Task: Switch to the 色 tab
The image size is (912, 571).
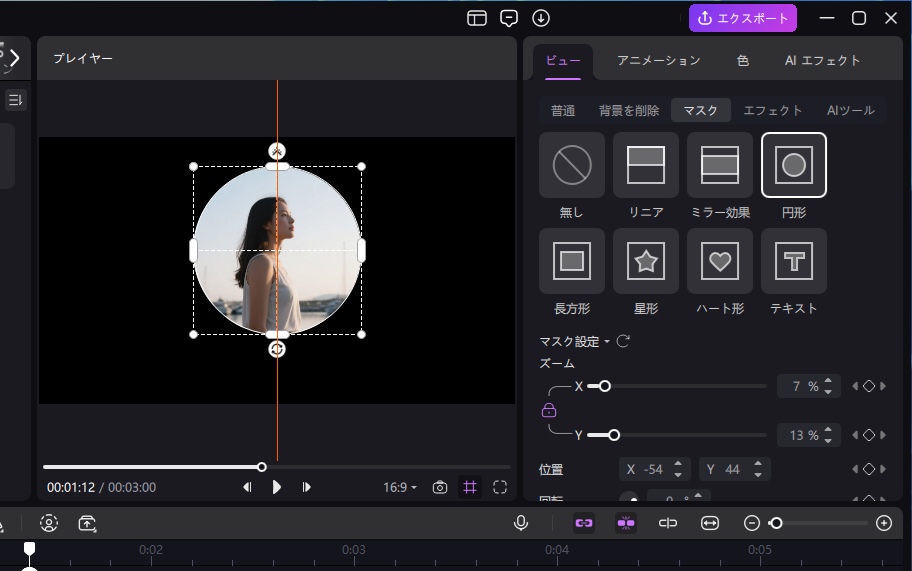Action: click(x=743, y=60)
